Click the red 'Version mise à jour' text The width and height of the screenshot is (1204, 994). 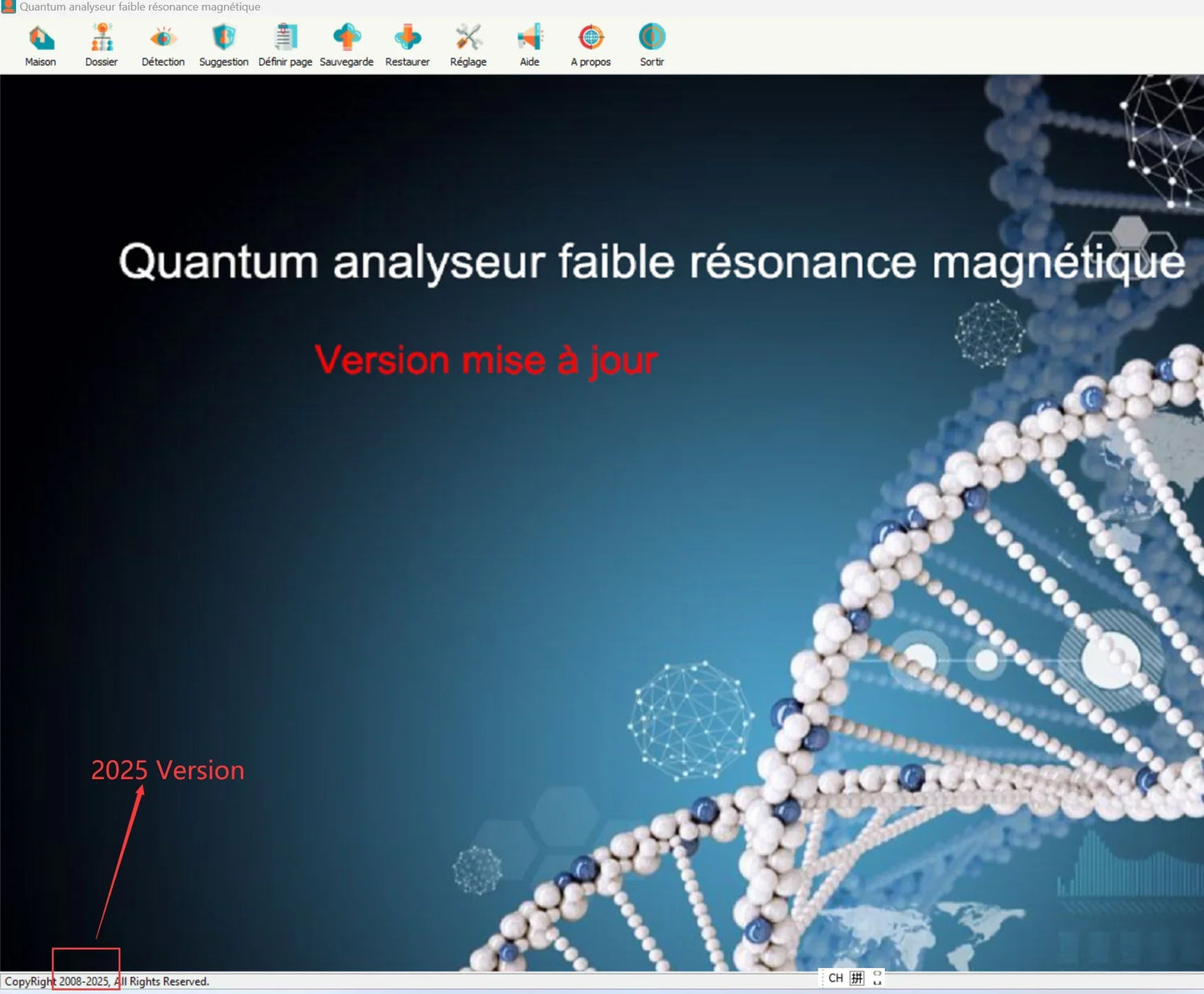click(486, 361)
